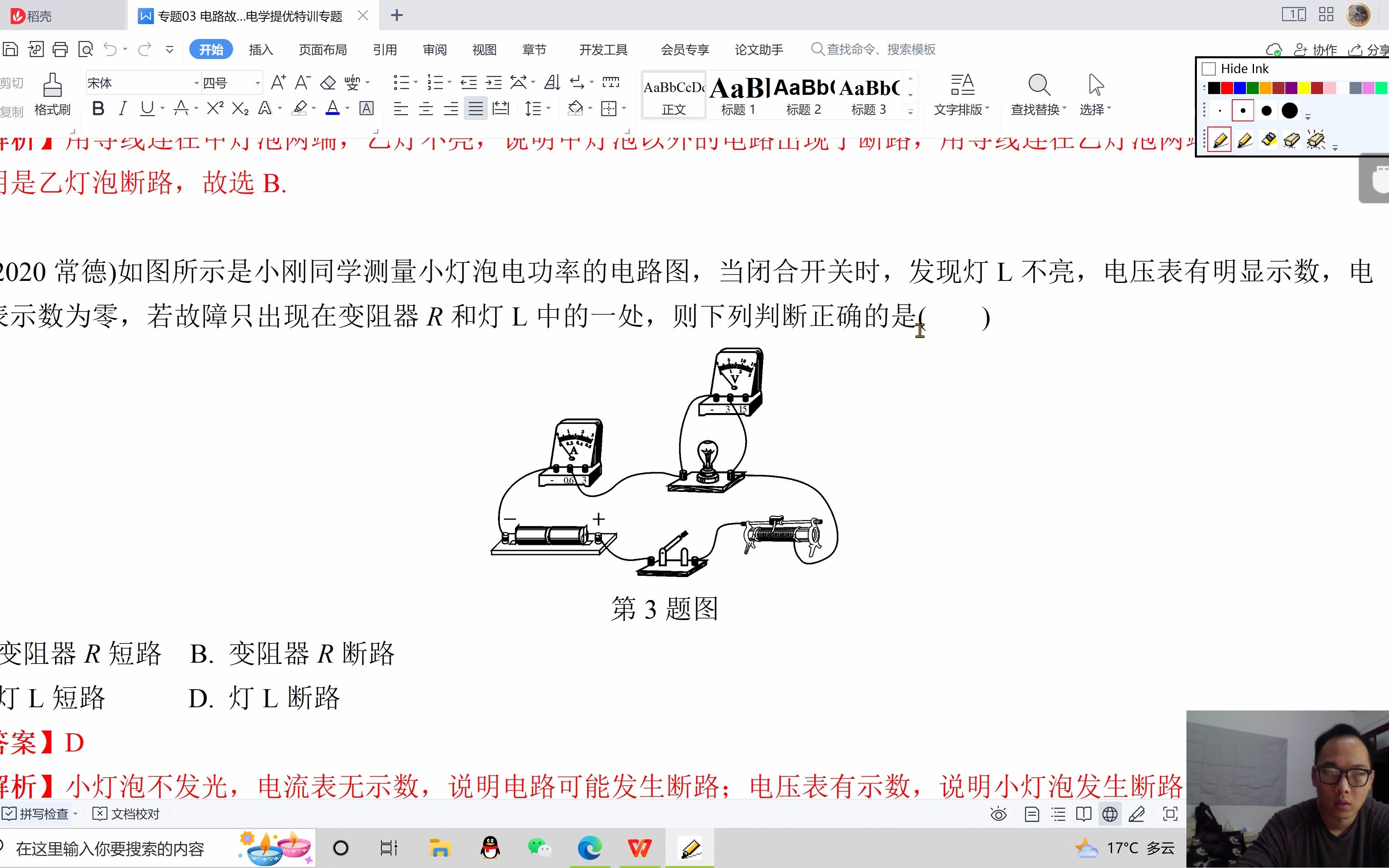Toggle justified alignment button
The width and height of the screenshot is (1389, 868).
475,108
